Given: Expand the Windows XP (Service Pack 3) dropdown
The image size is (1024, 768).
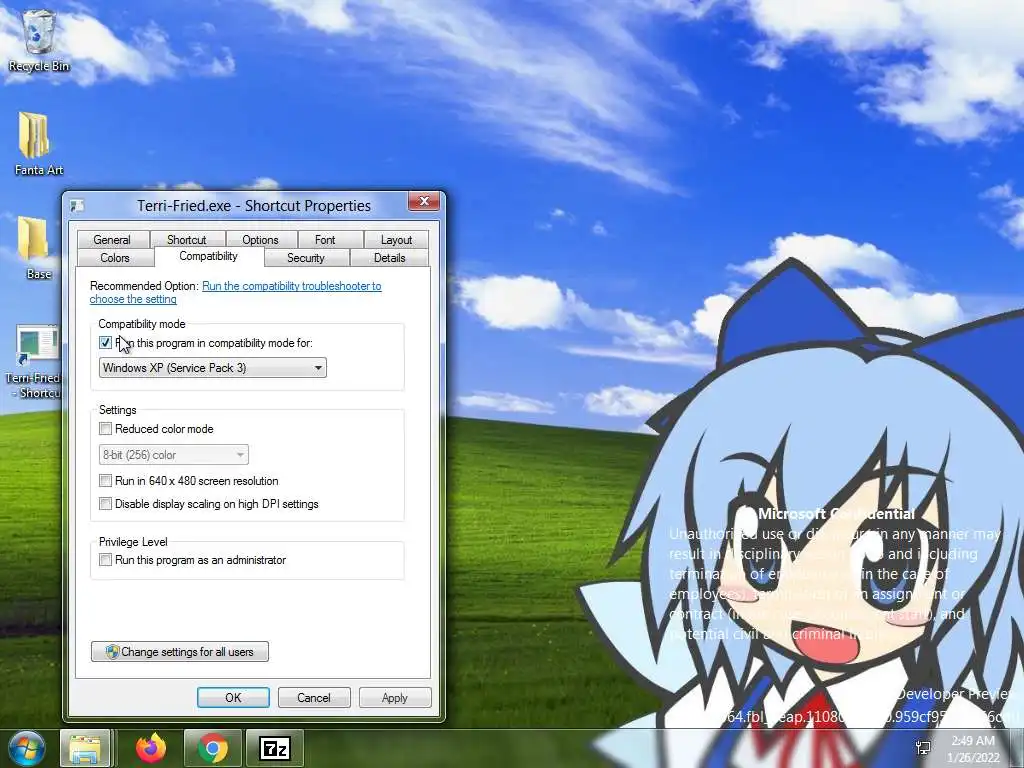Looking at the screenshot, I should (x=213, y=368).
